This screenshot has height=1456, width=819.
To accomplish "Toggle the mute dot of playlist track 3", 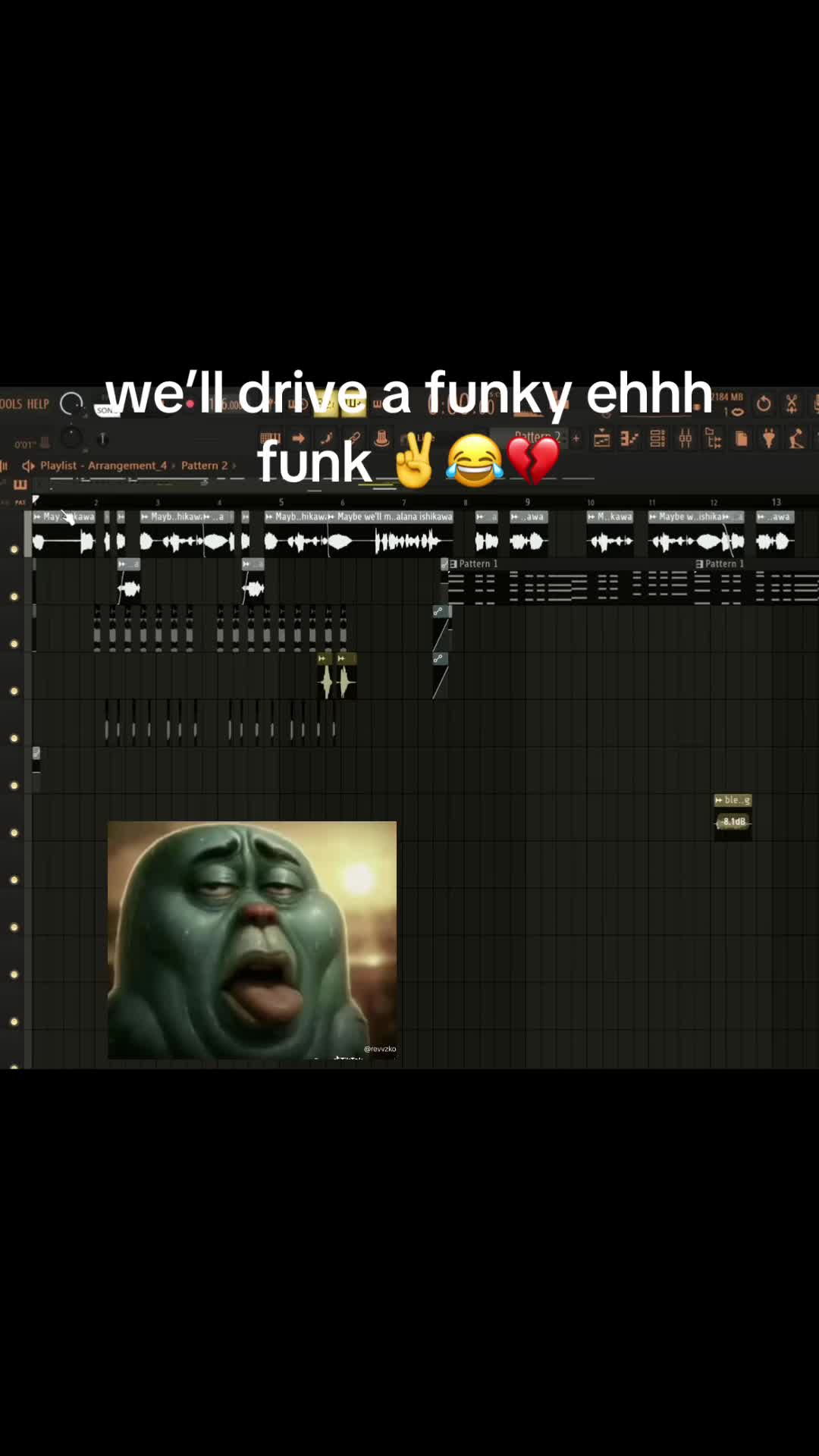I will 14,644.
